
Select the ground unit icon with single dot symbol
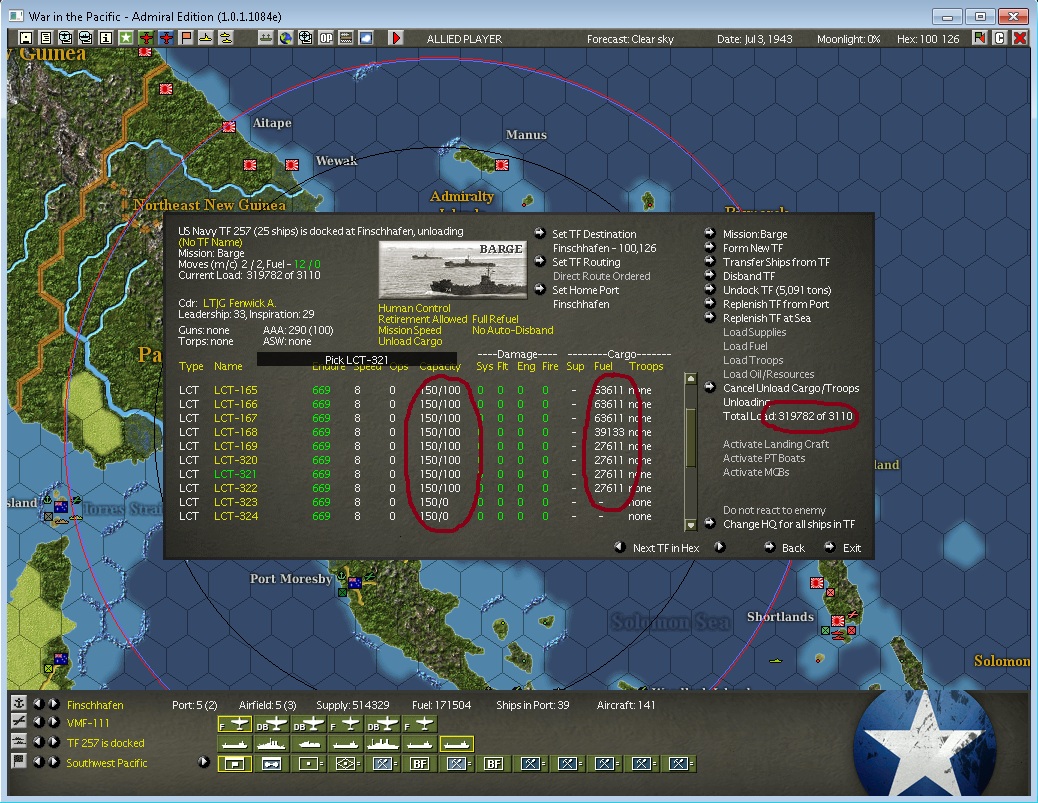coord(308,764)
